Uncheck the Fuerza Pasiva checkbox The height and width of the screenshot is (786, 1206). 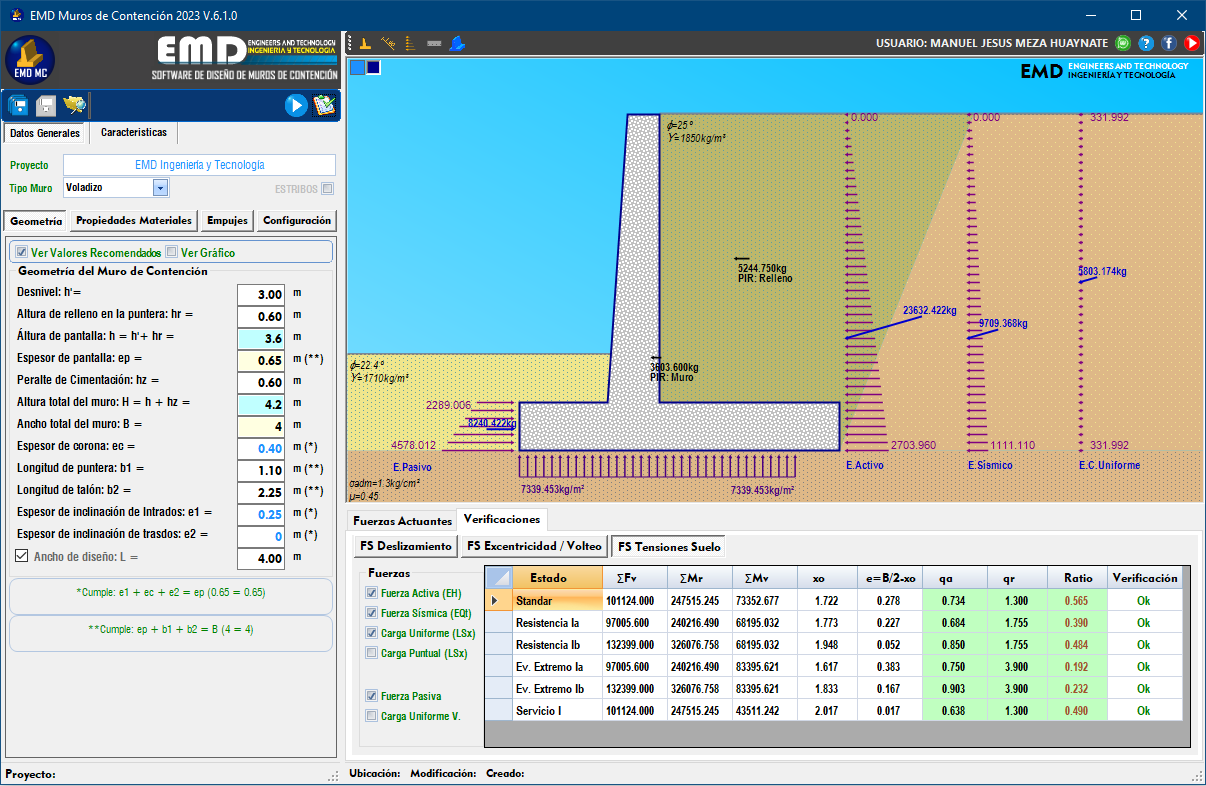pos(372,696)
